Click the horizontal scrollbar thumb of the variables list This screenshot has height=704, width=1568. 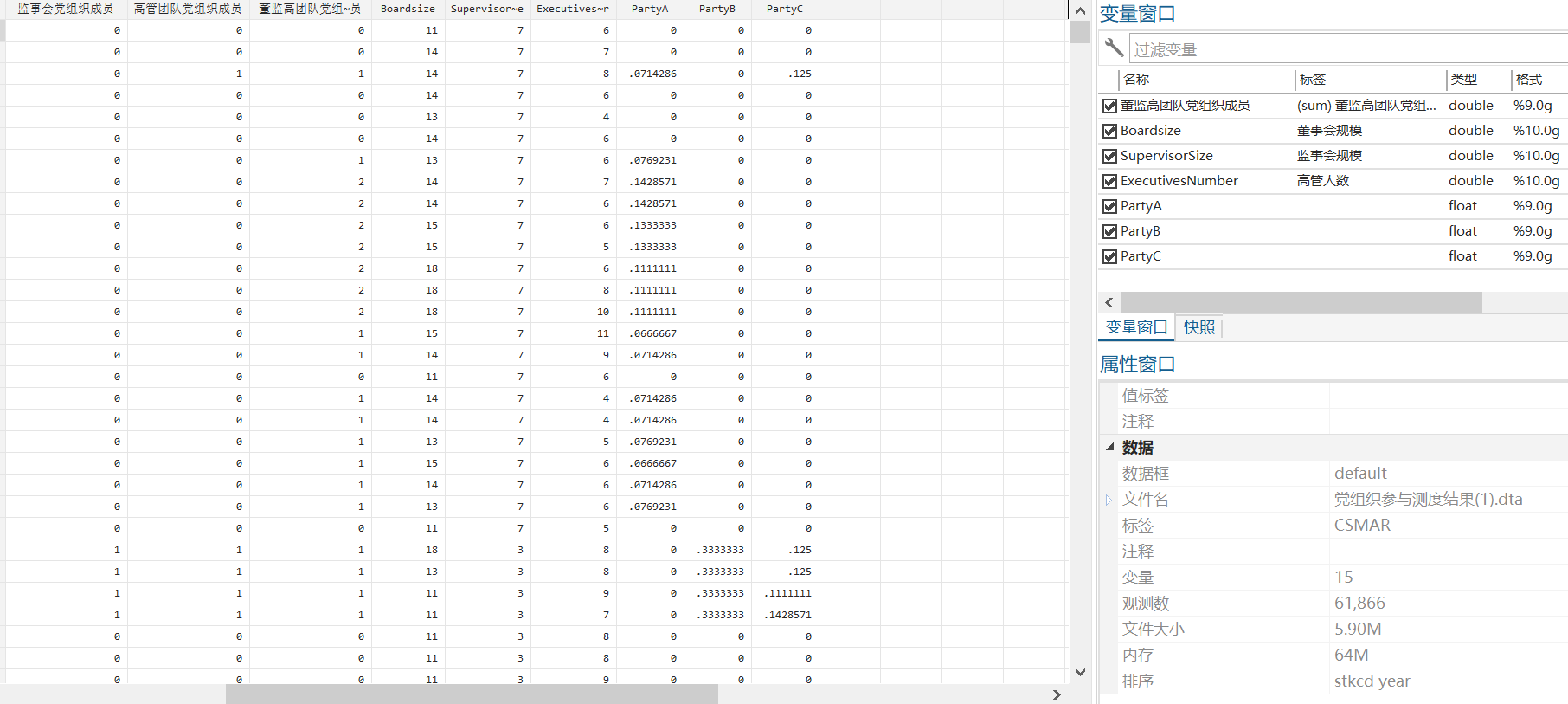(1301, 302)
